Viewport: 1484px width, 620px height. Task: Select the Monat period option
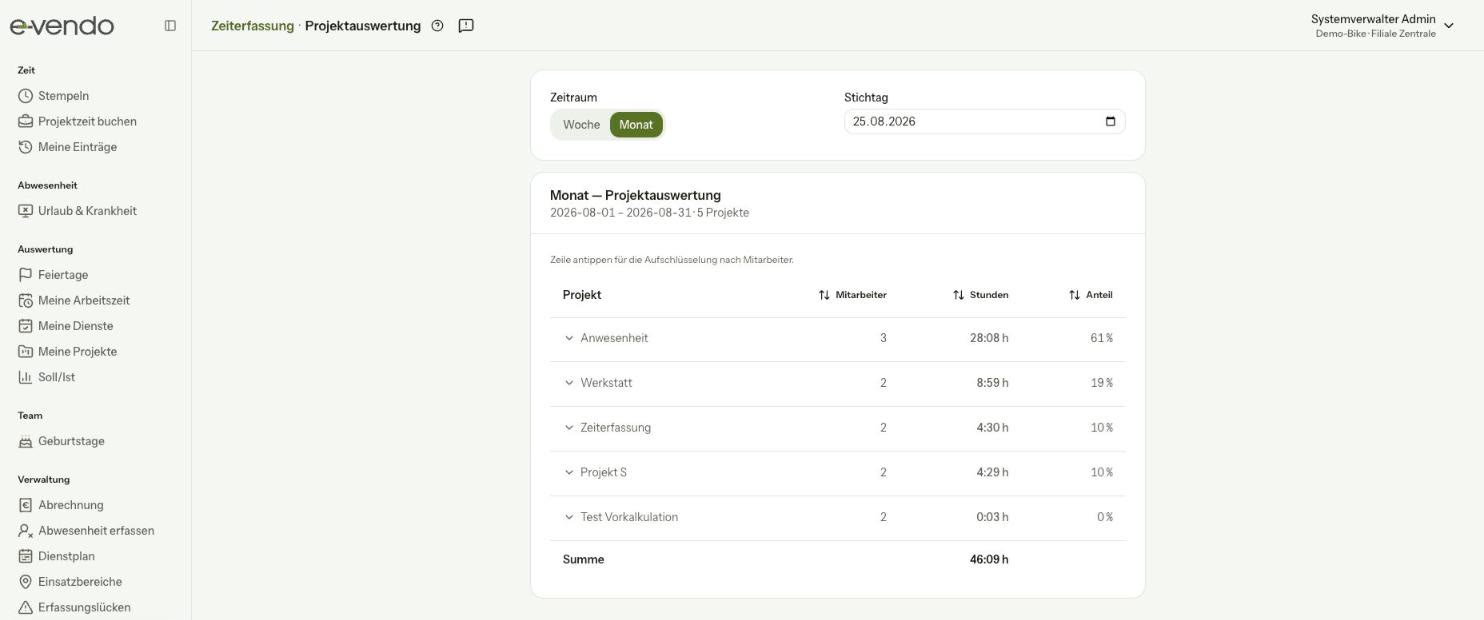pyautogui.click(x=636, y=125)
